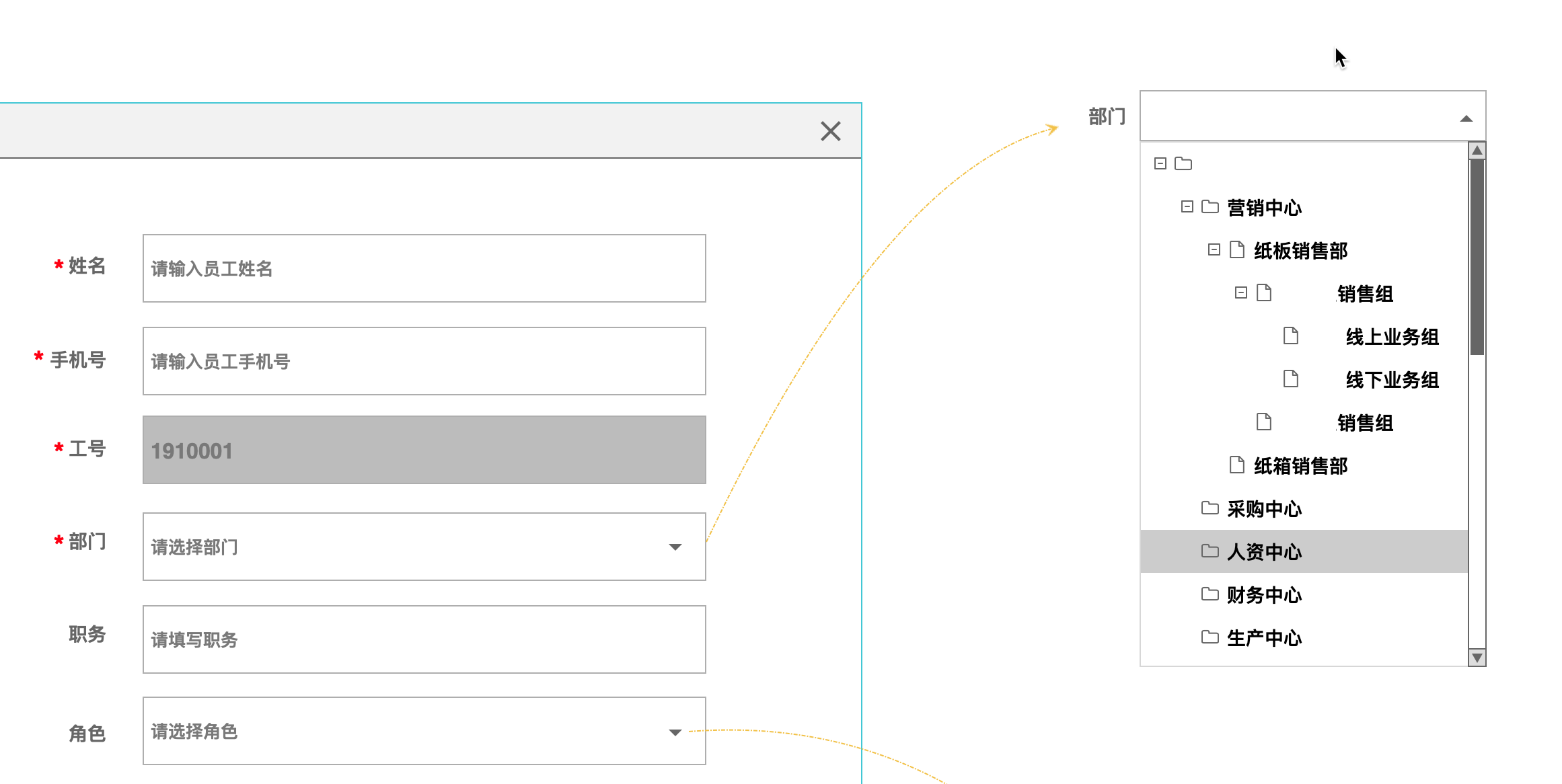
Task: Open the 请选择角色 dropdown
Action: coord(675,732)
